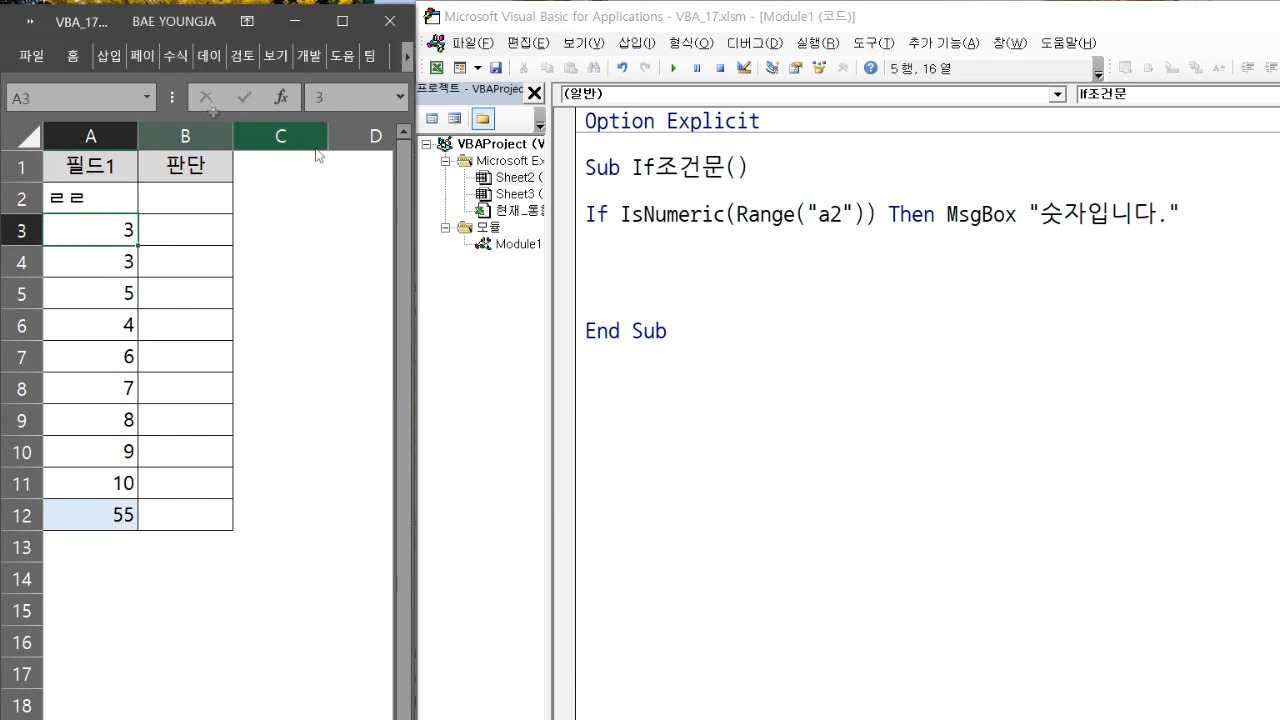Image resolution: width=1280 pixels, height=720 pixels.
Task: Select the 현재_통합 workbook item
Action: coord(510,211)
